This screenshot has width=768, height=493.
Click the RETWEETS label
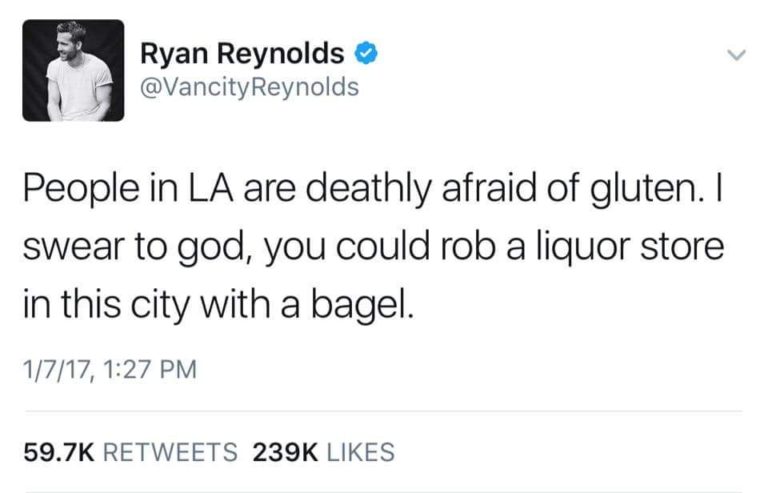point(171,452)
